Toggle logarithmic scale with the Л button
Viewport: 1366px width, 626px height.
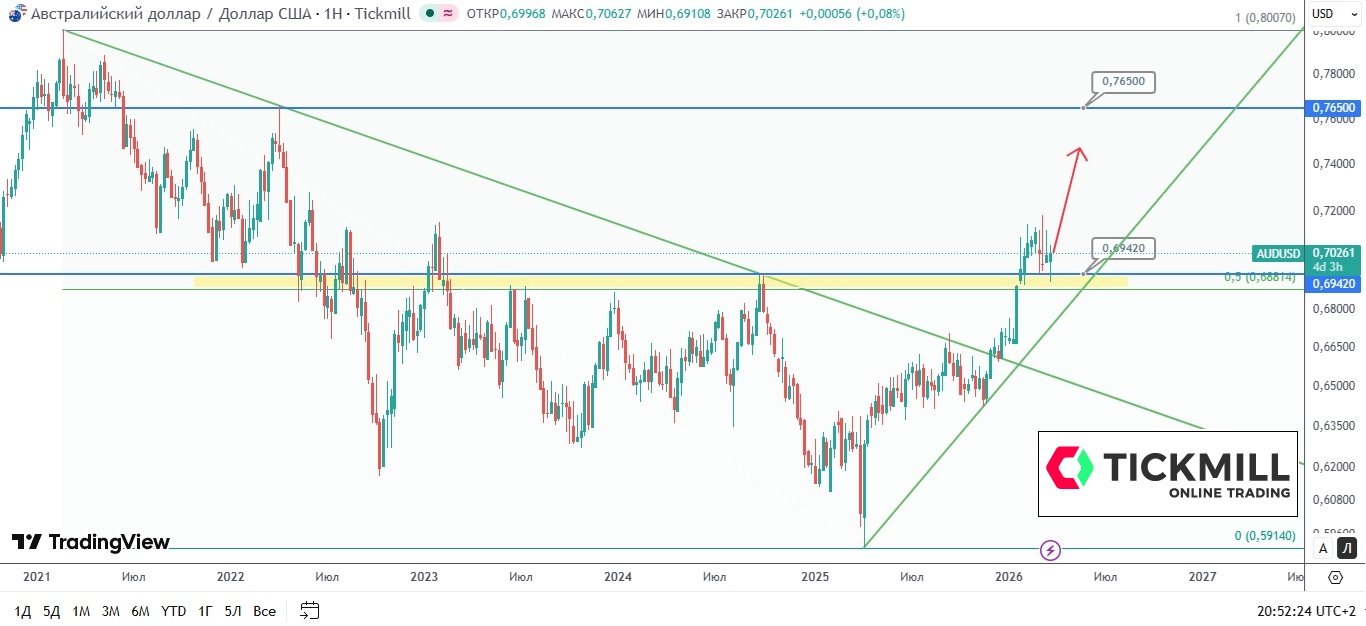pos(1346,548)
